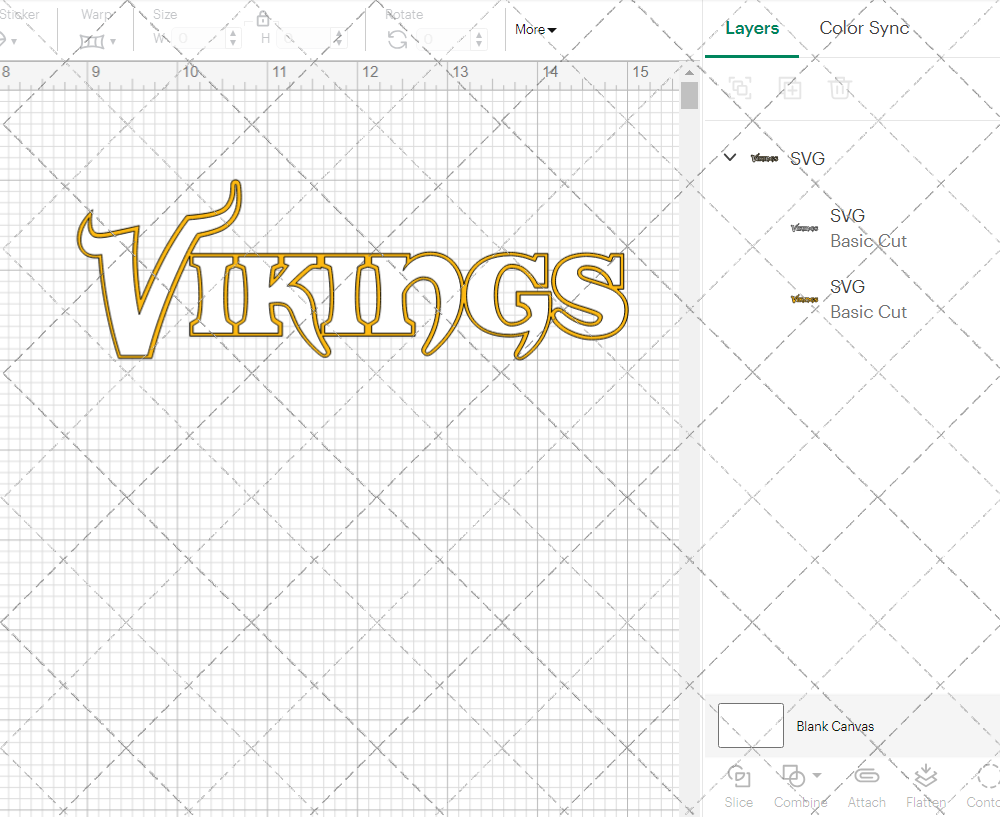Open the Warp dropdown arrow
1000x817 pixels.
(113, 41)
